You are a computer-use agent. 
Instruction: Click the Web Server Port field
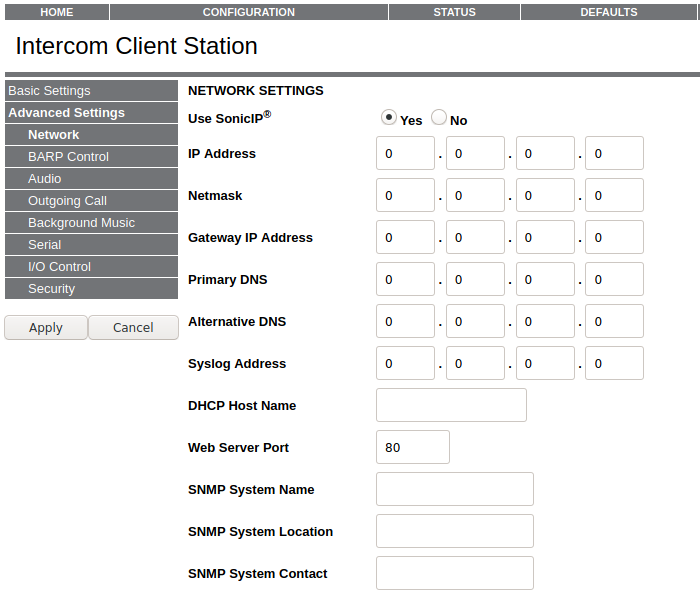412,448
